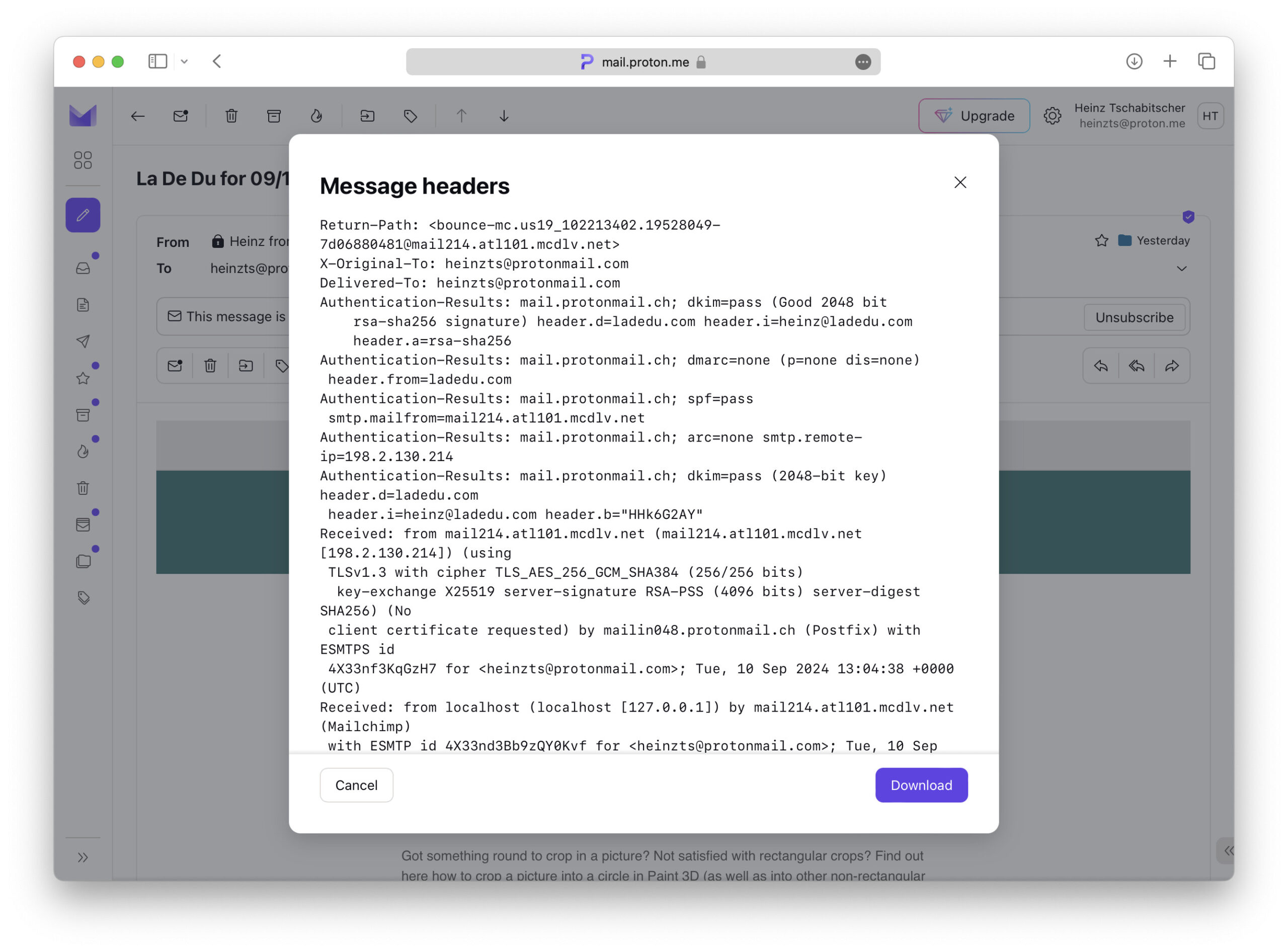Viewport: 1288px width, 952px height.
Task: Click Safari back navigation chevron
Action: [x=217, y=61]
